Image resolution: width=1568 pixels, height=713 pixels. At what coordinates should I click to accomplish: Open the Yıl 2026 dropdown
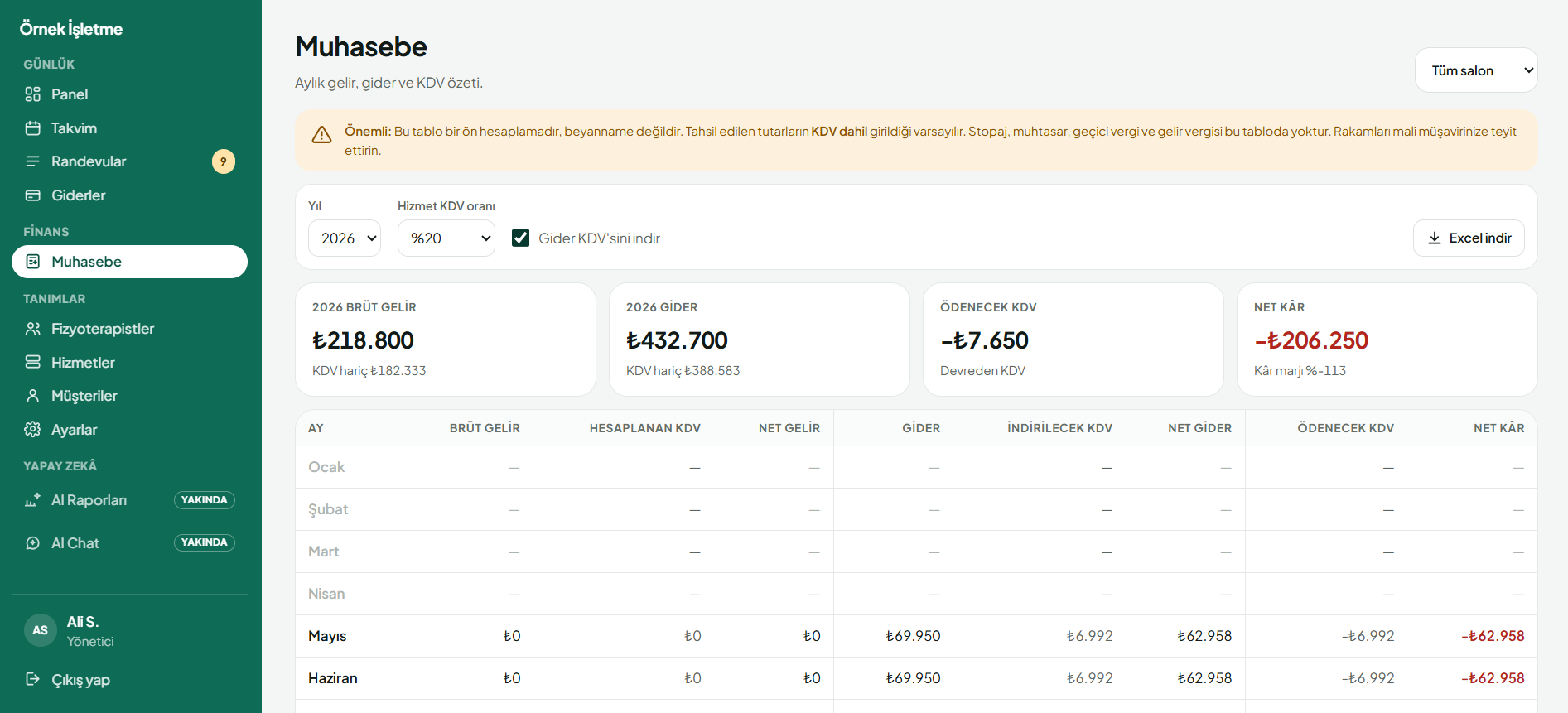[x=345, y=238]
